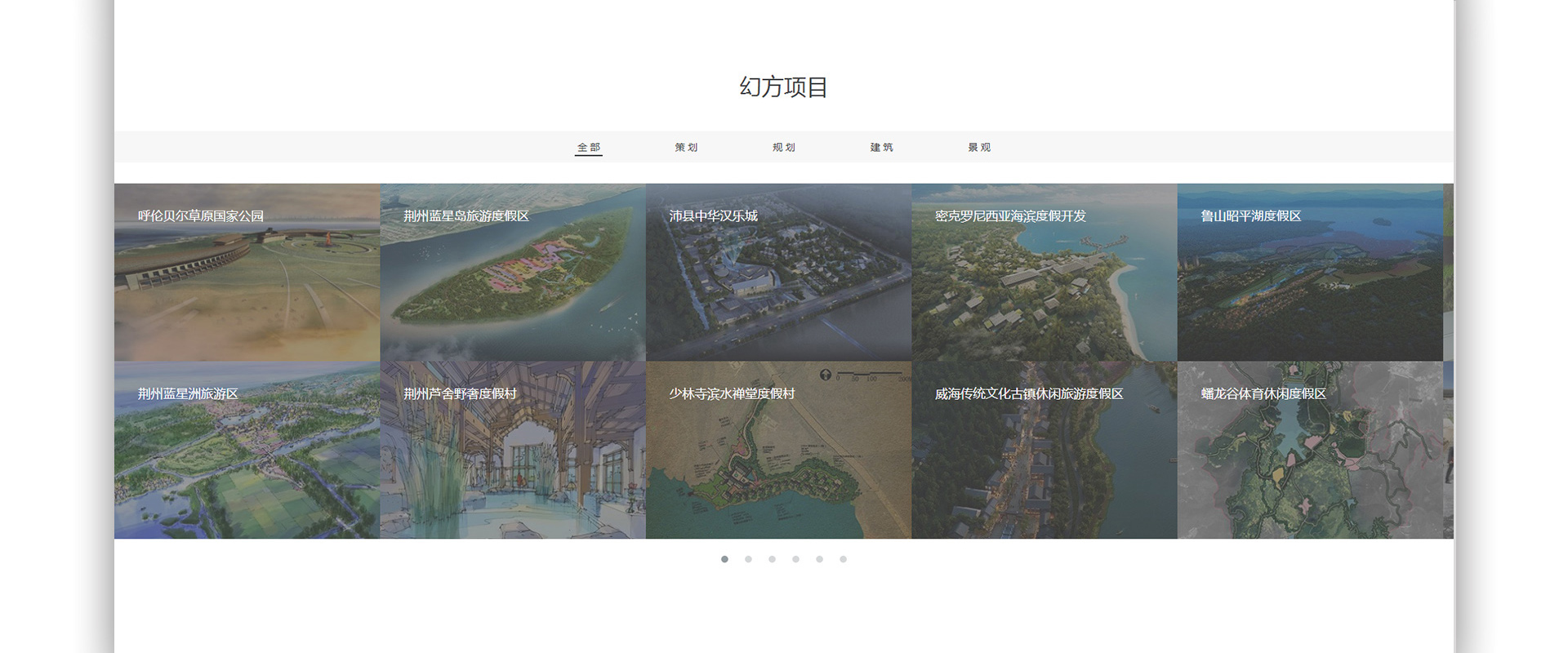Open 威海传统文化古镇休闲旅游度假区 project tile
Viewport: 1568px width, 653px height.
(x=1044, y=451)
